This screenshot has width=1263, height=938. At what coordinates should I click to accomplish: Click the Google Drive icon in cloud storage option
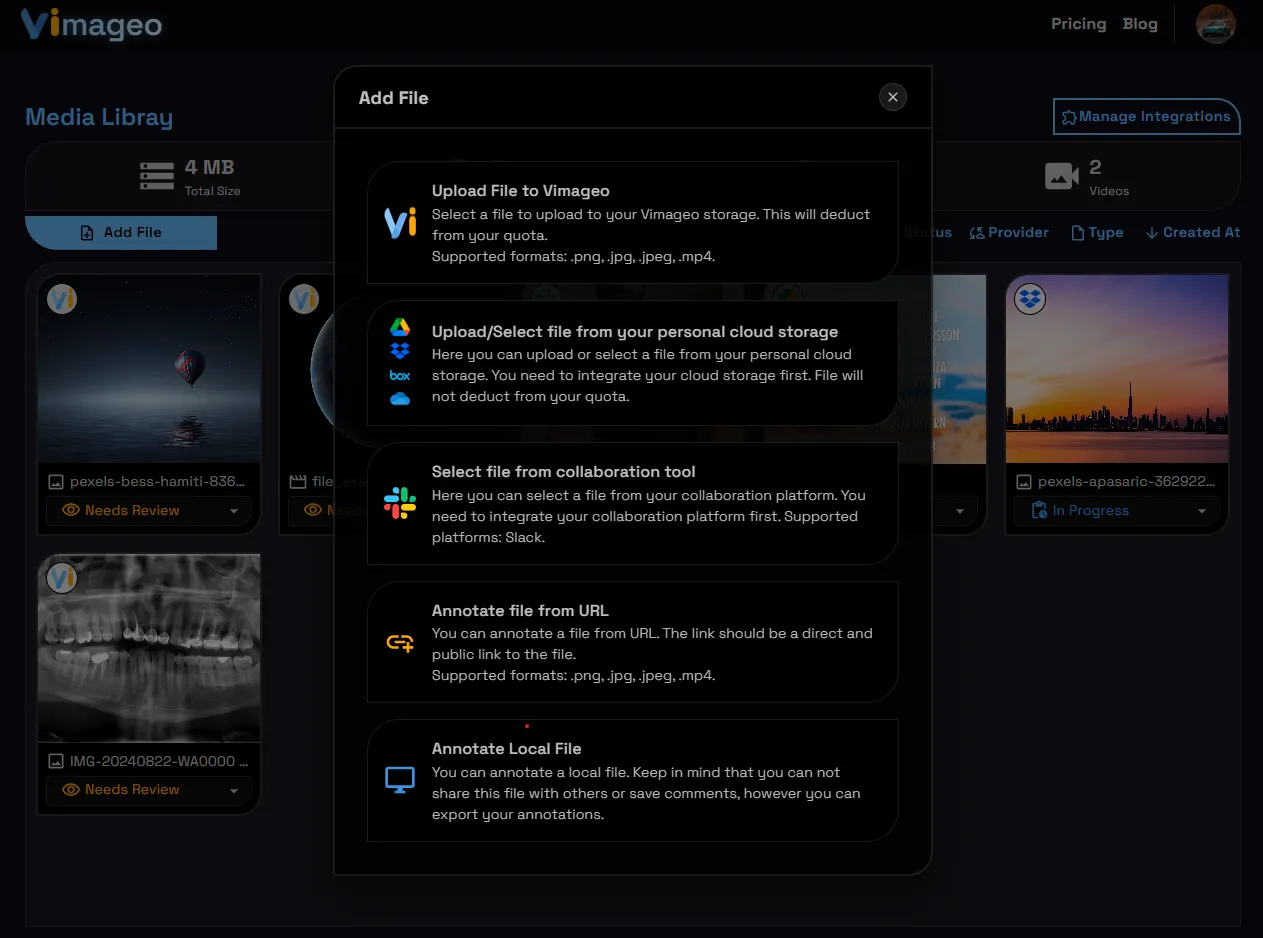[400, 328]
